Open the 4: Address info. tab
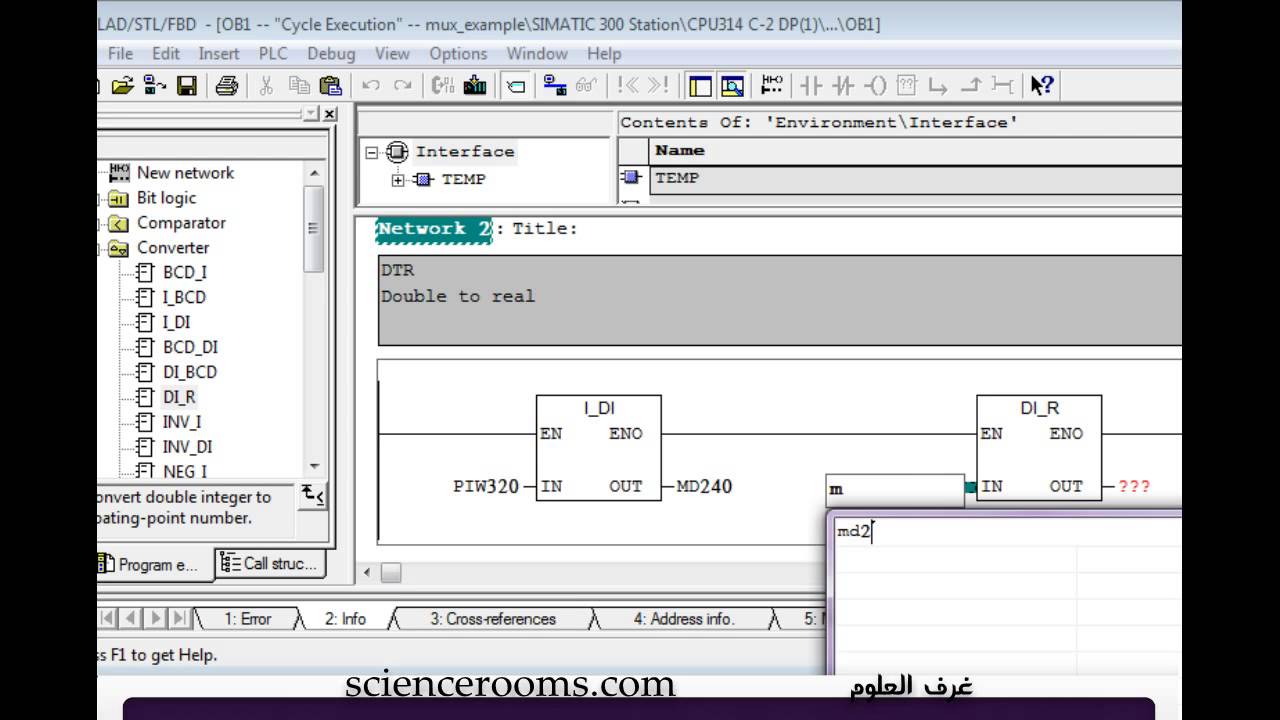Image resolution: width=1280 pixels, height=720 pixels. click(x=684, y=619)
